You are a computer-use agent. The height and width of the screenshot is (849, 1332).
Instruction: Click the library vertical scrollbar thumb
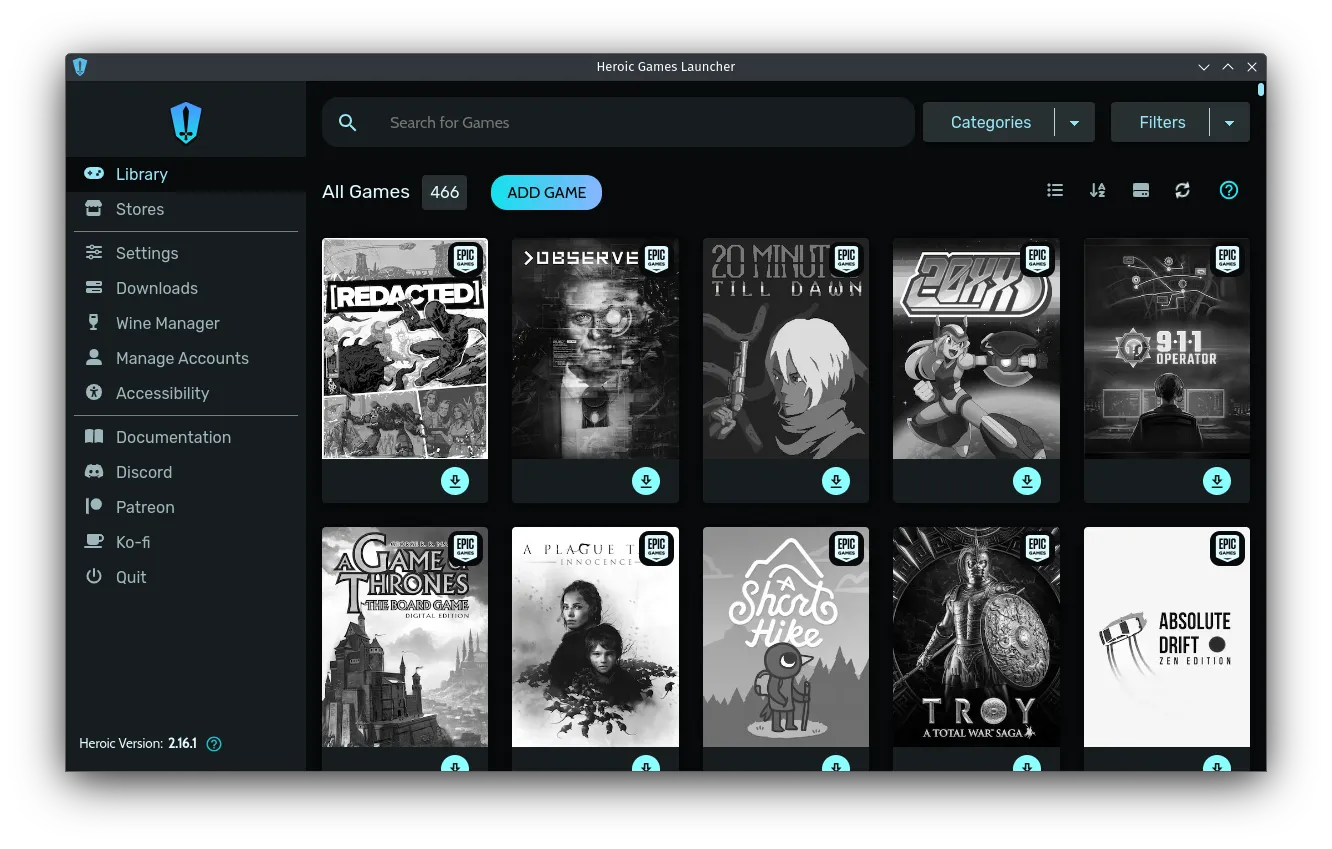point(1261,89)
